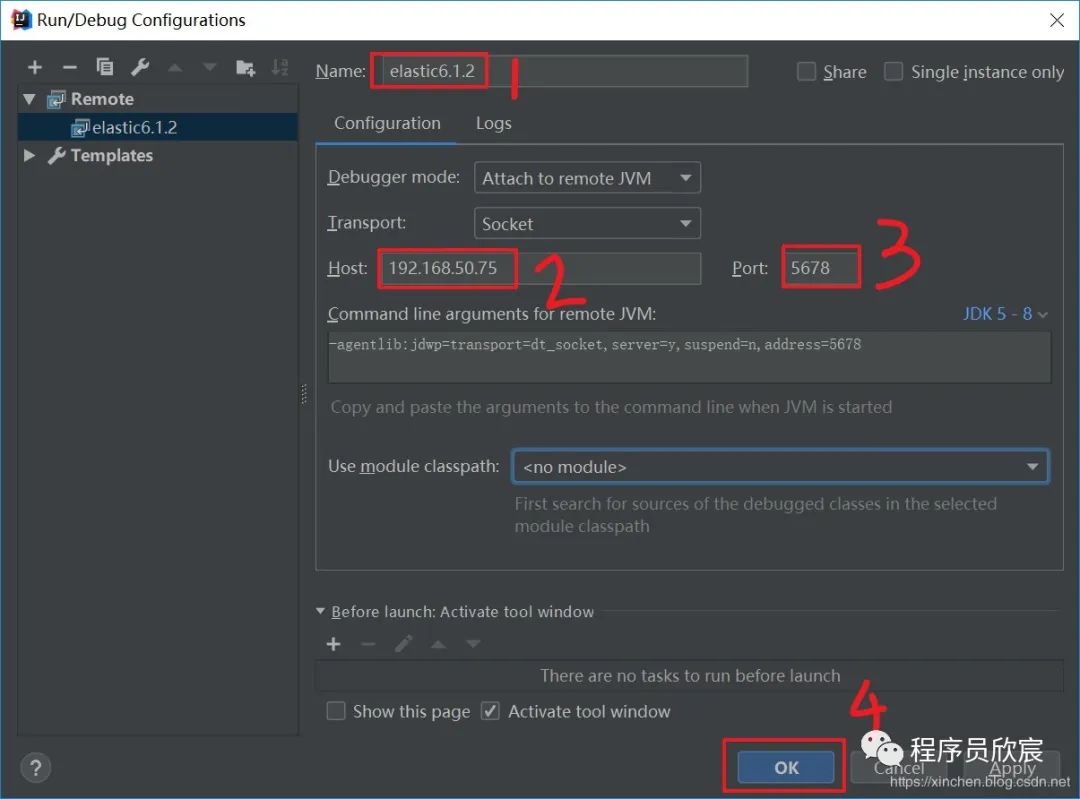
Task: Click the OK button
Action: coord(786,767)
